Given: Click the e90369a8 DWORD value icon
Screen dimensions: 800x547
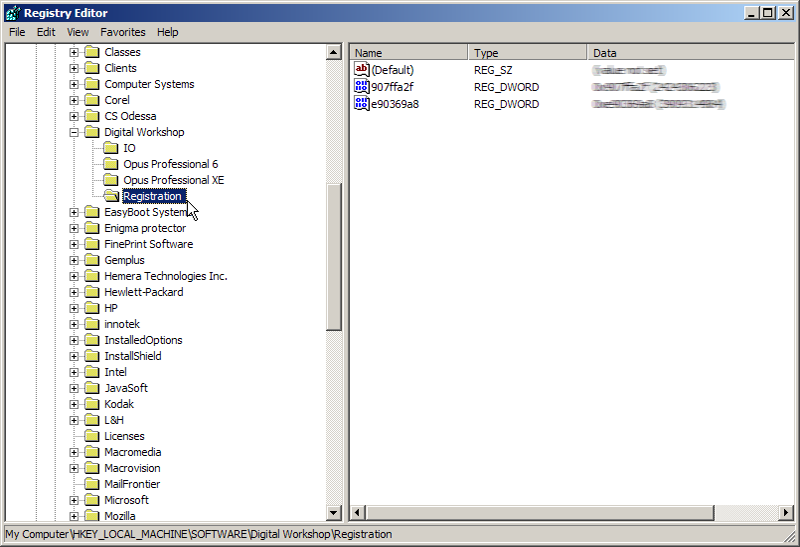Looking at the screenshot, I should (362, 104).
